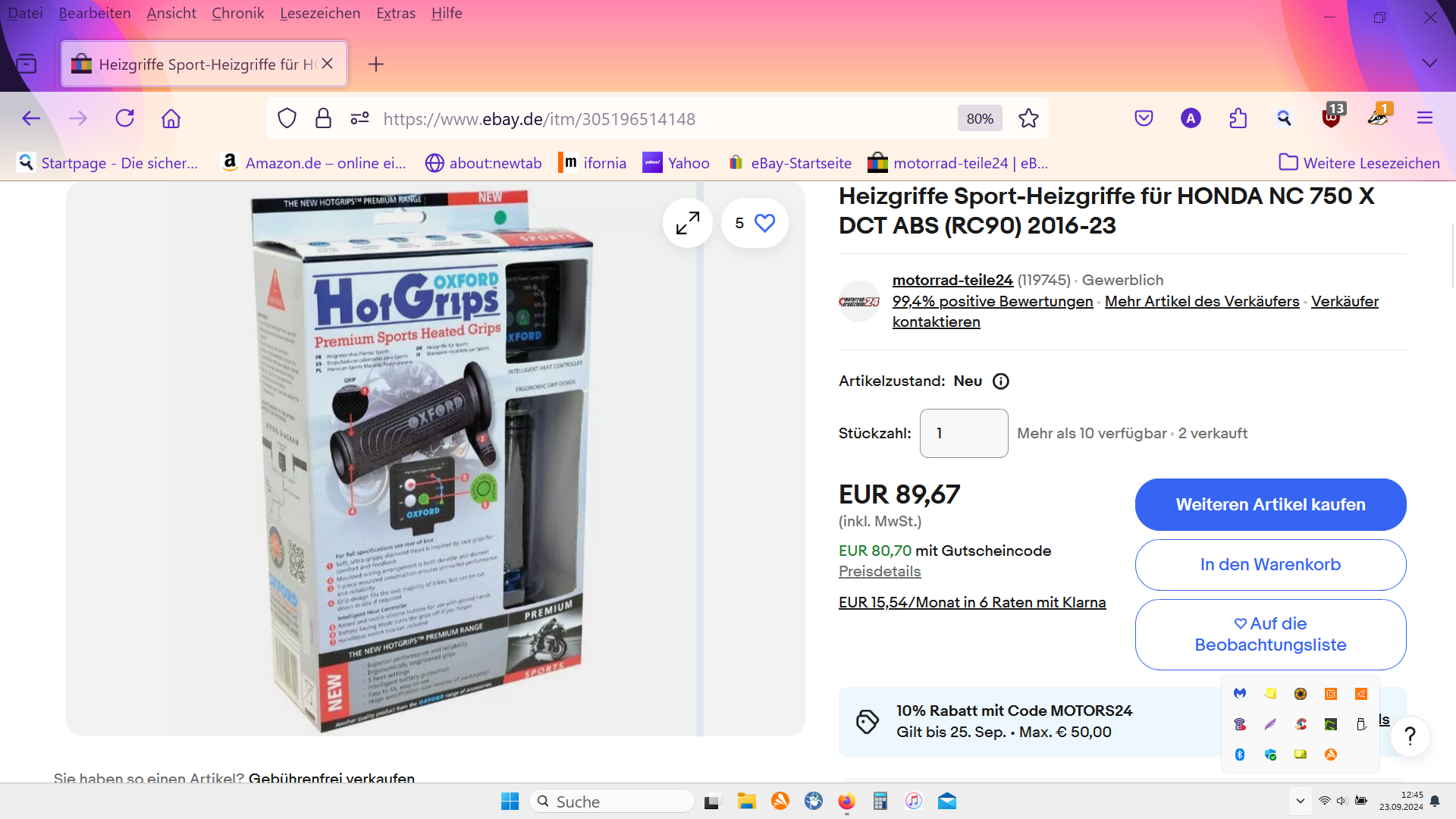1456x819 pixels.
Task: Expand the product image to fullscreen
Action: point(688,223)
